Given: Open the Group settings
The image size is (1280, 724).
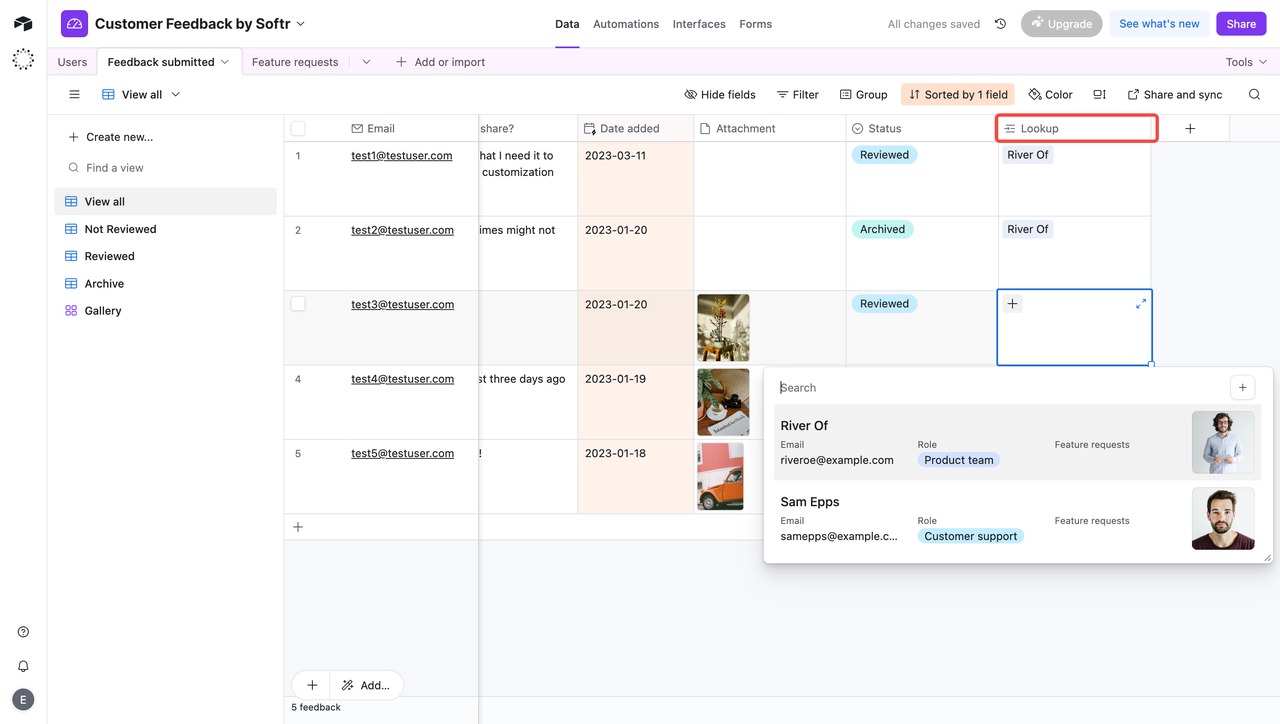Looking at the screenshot, I should pyautogui.click(x=862, y=94).
